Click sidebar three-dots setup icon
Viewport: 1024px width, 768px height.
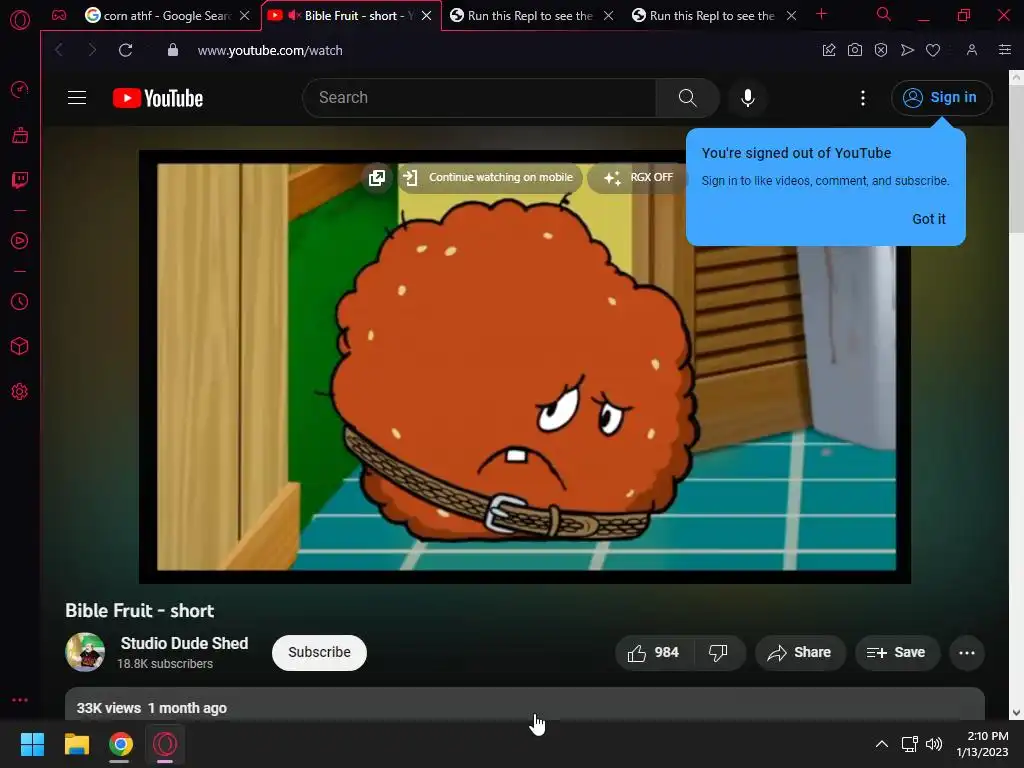pyautogui.click(x=20, y=700)
